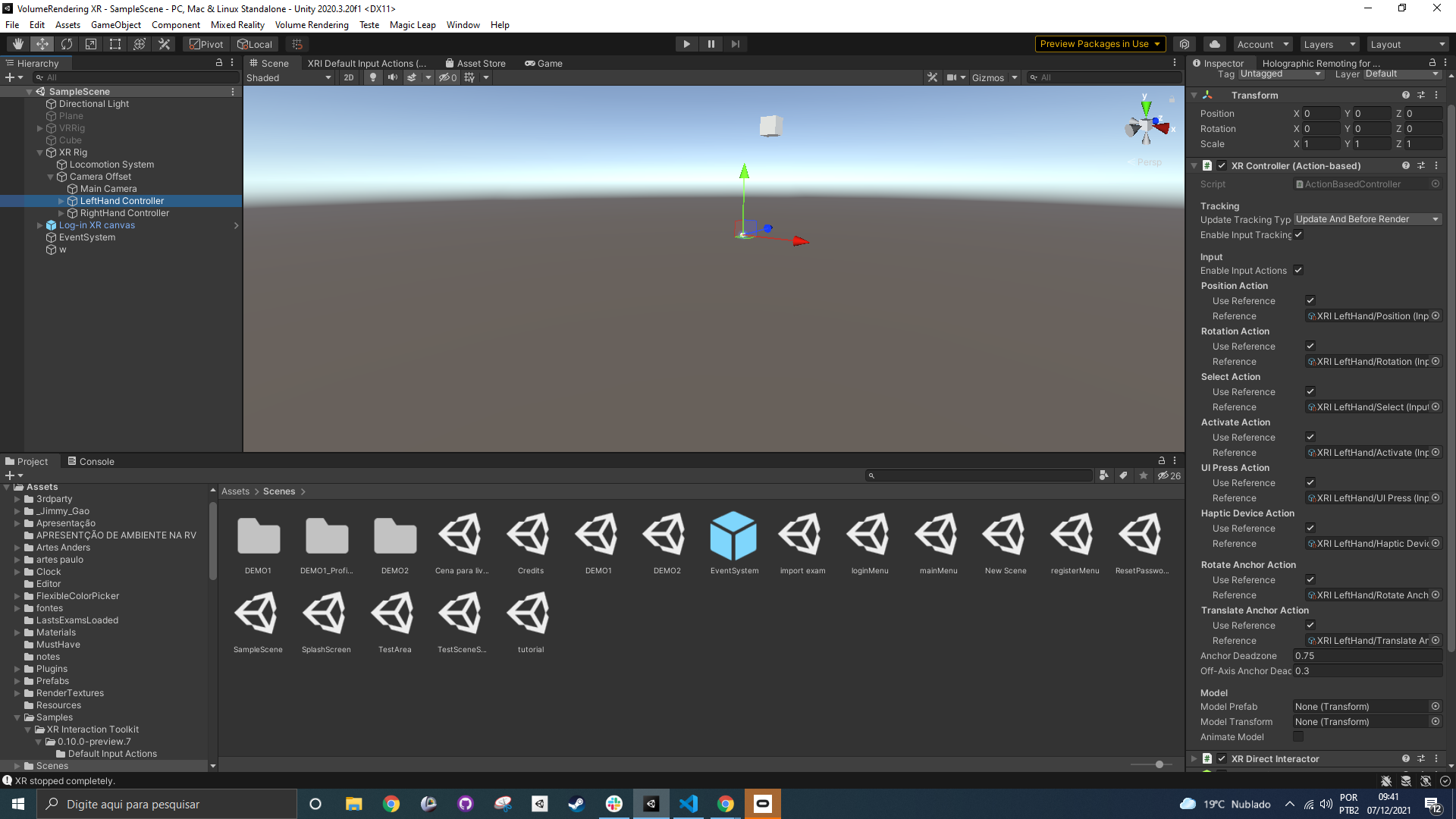The image size is (1456, 819).
Task: Disable XR Controller component checkbox
Action: pyautogui.click(x=1222, y=165)
